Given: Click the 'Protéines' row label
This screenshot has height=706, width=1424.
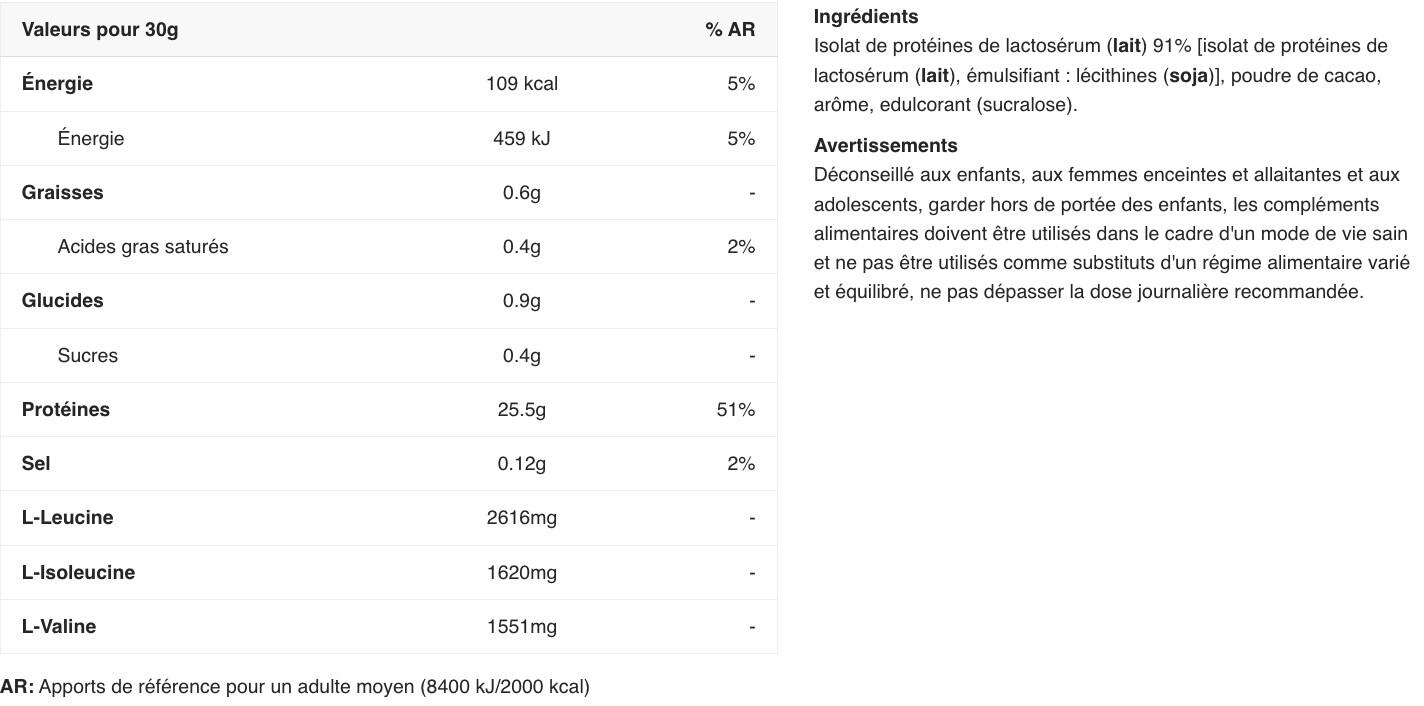Looking at the screenshot, I should [x=66, y=409].
